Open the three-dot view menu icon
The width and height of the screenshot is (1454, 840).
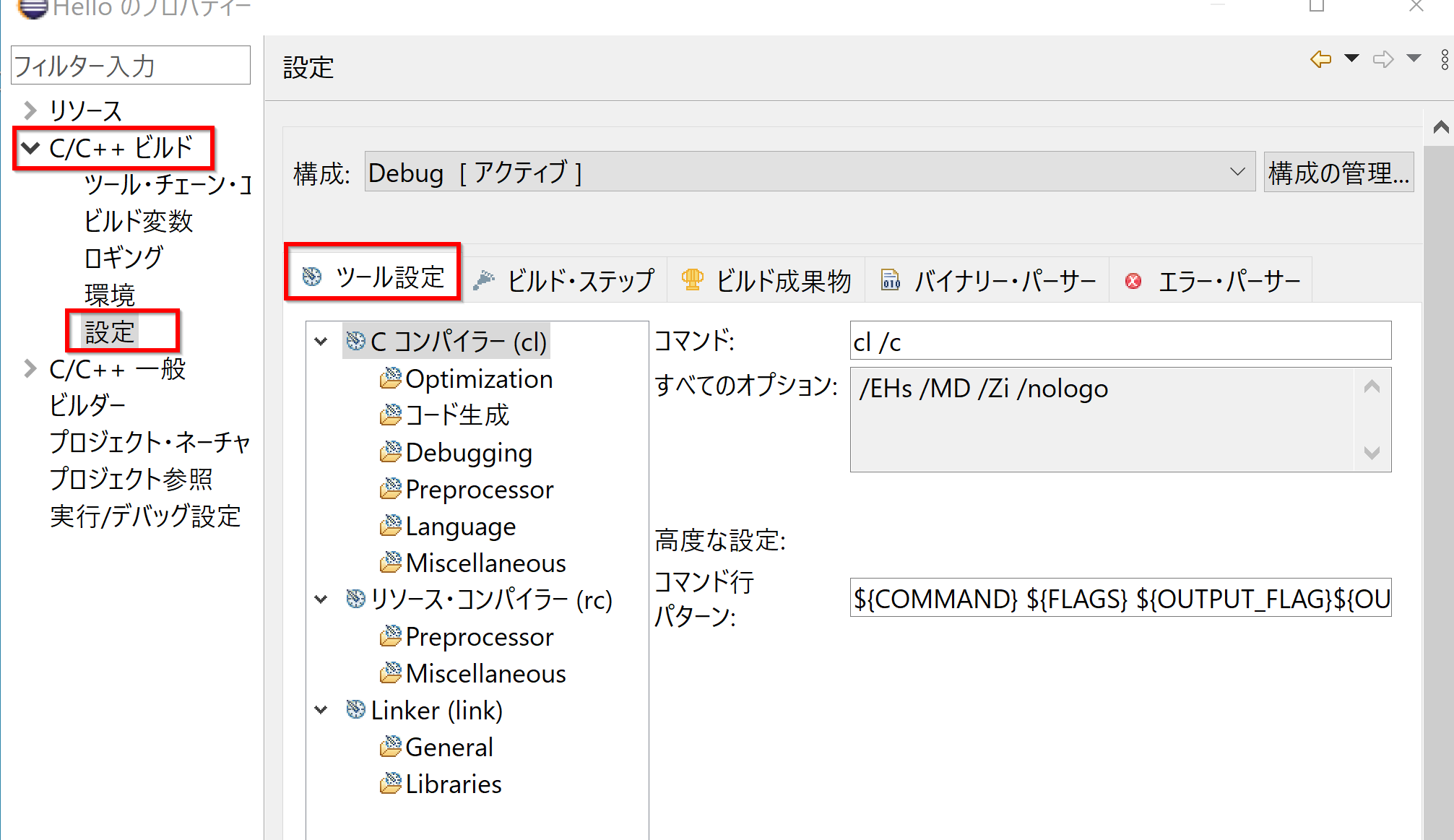[1444, 60]
